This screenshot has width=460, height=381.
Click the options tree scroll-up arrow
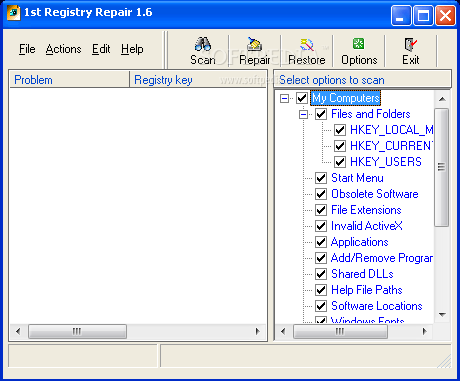pos(442,99)
